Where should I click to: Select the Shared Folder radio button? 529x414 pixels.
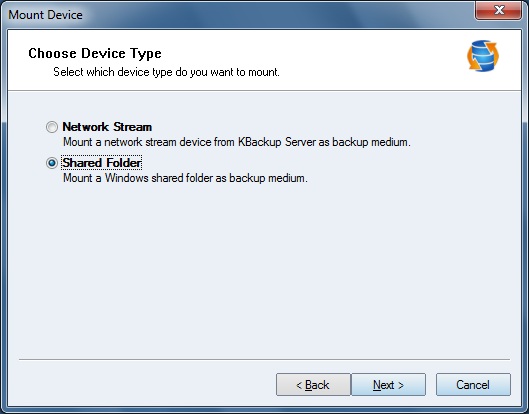point(52,163)
